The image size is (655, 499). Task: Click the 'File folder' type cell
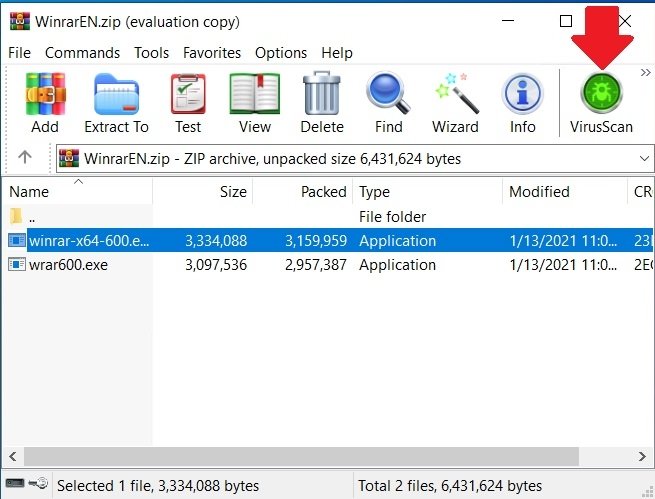click(x=392, y=217)
